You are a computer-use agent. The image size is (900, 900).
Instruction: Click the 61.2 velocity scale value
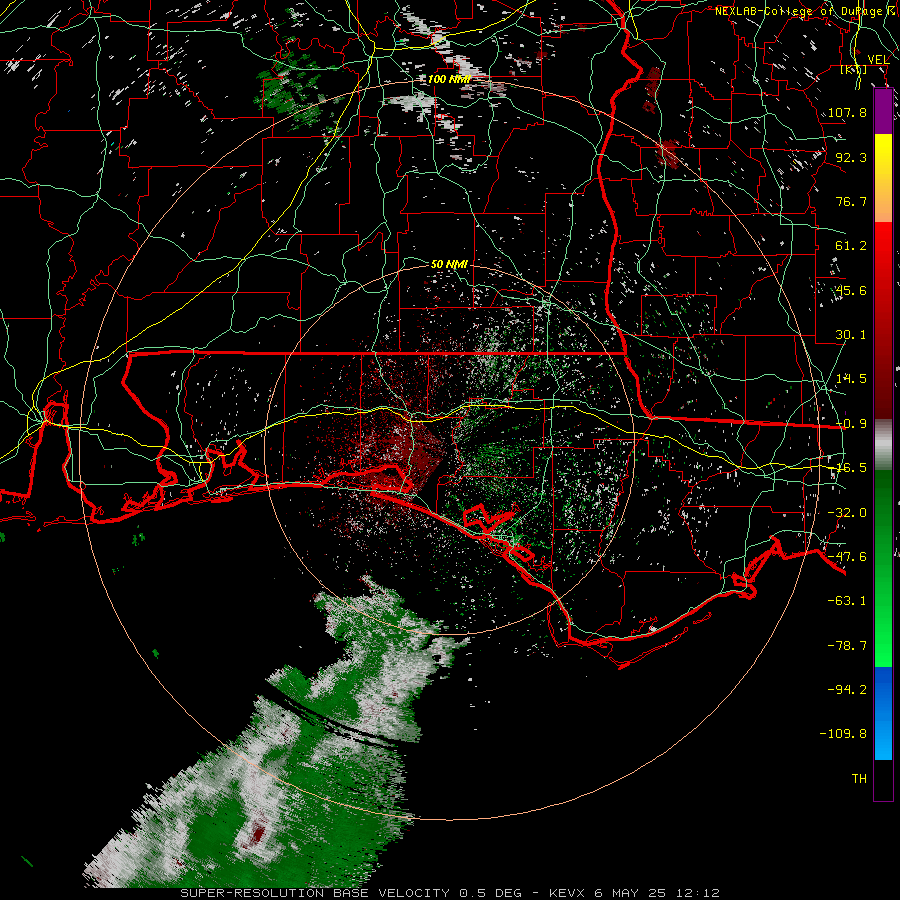tap(851, 246)
